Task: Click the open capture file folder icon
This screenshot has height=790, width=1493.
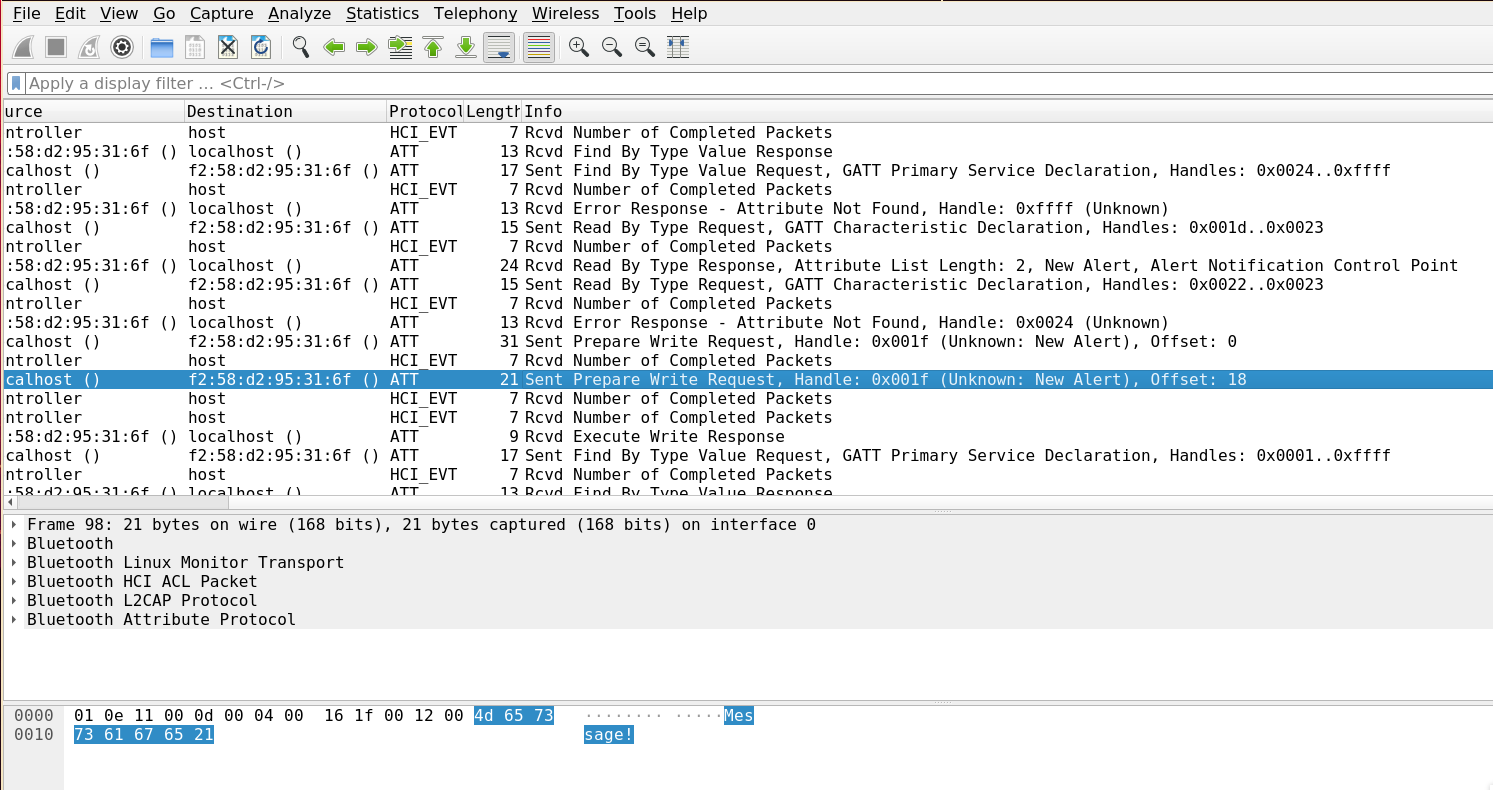Action: 161,47
